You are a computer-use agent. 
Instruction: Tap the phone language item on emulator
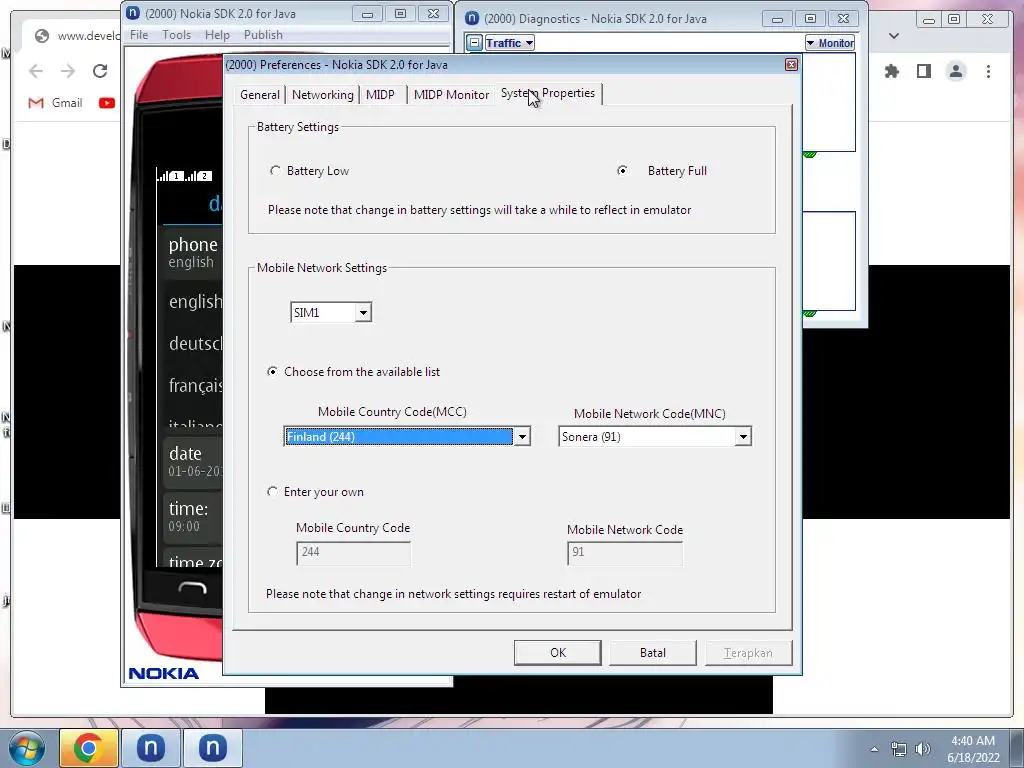tap(192, 252)
